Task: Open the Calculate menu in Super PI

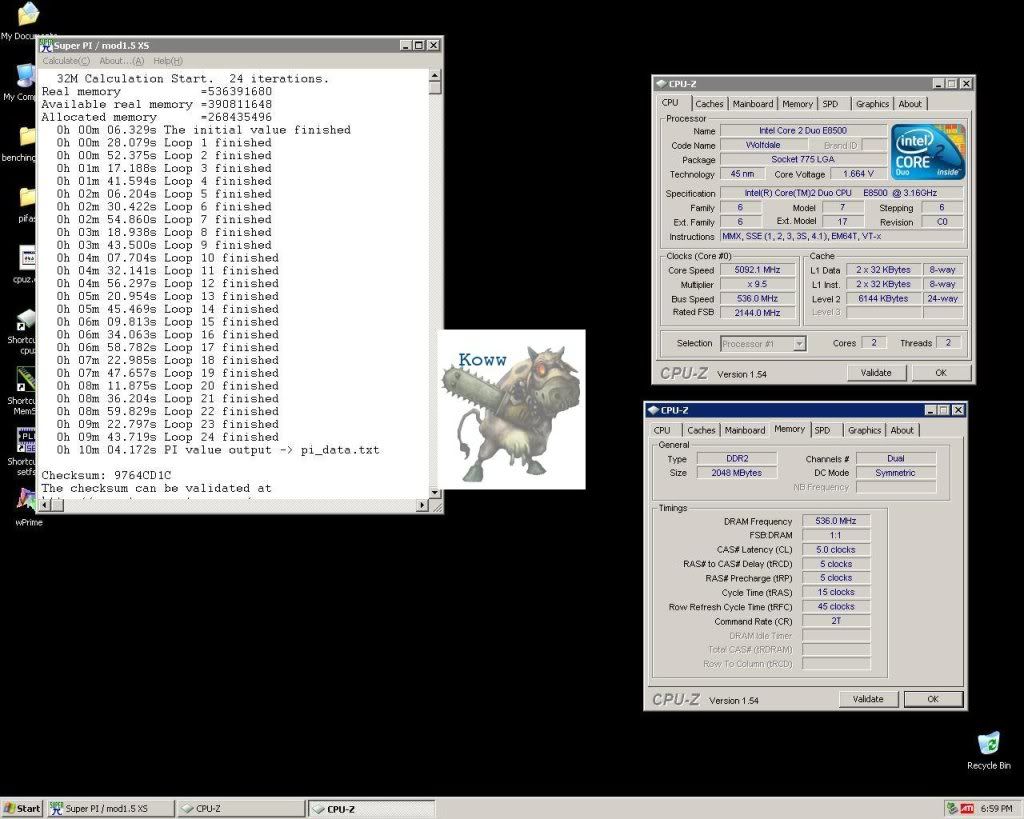Action: click(66, 61)
